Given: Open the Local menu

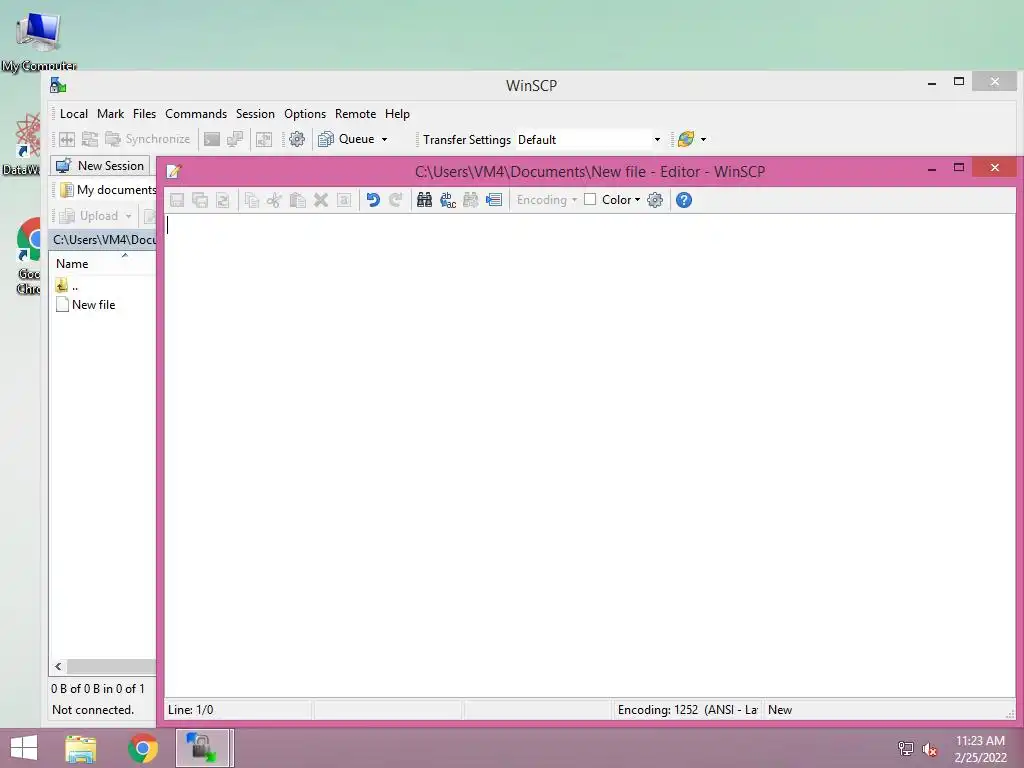Looking at the screenshot, I should 74,114.
